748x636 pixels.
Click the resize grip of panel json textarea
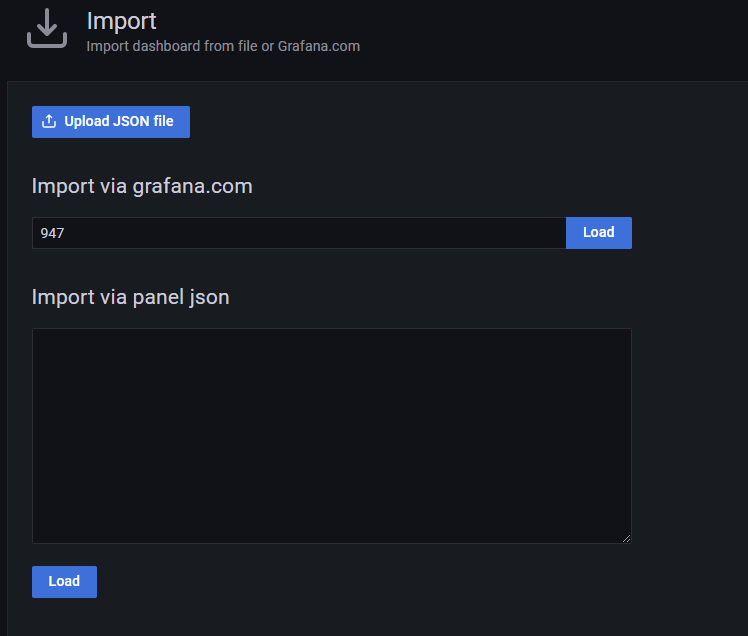(x=626, y=538)
